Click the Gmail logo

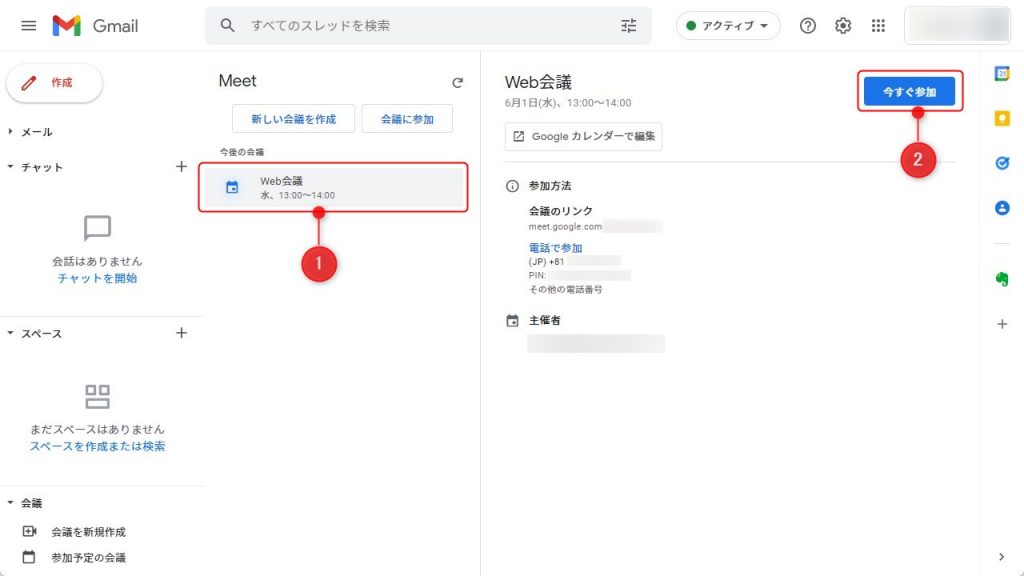tap(95, 25)
